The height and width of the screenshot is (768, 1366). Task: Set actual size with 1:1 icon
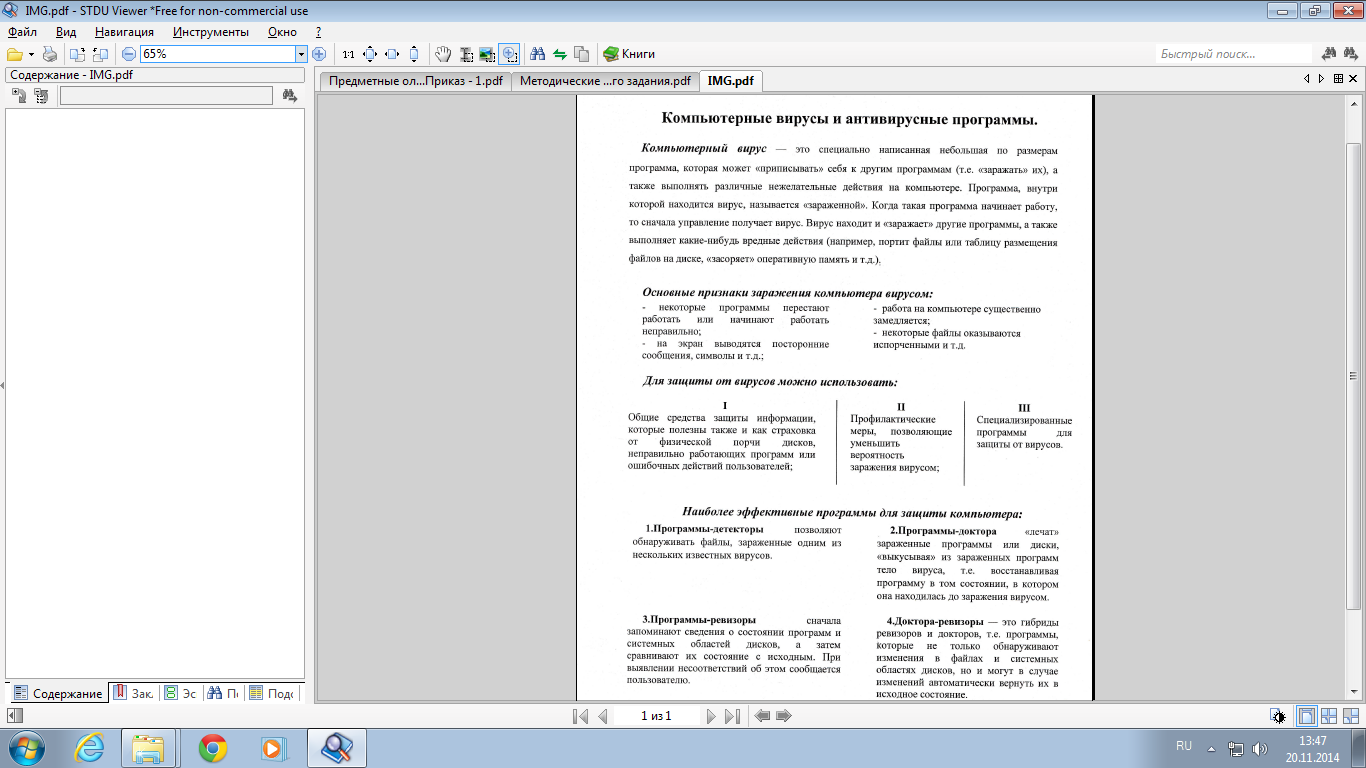348,54
